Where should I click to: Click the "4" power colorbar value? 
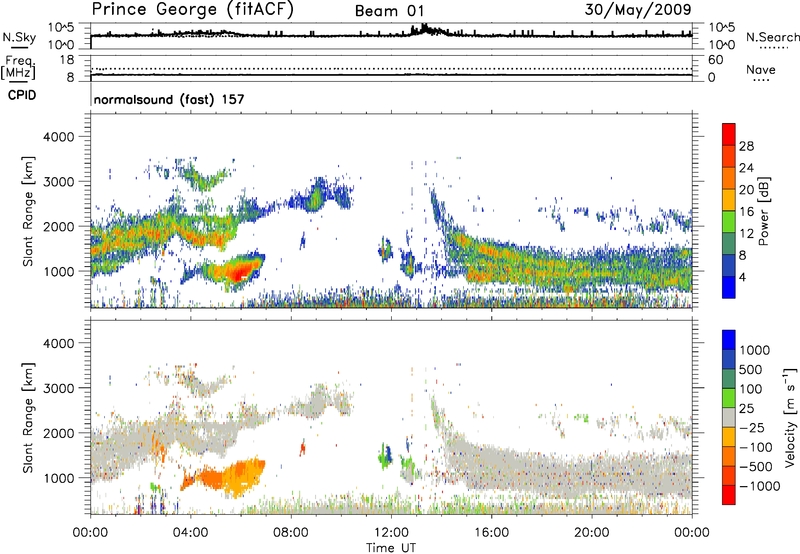coord(742,277)
